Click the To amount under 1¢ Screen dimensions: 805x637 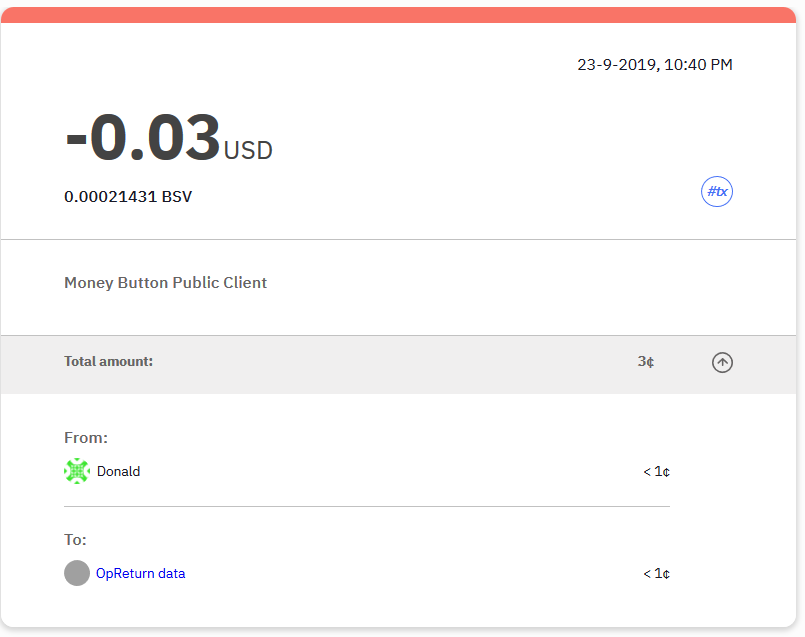click(657, 573)
